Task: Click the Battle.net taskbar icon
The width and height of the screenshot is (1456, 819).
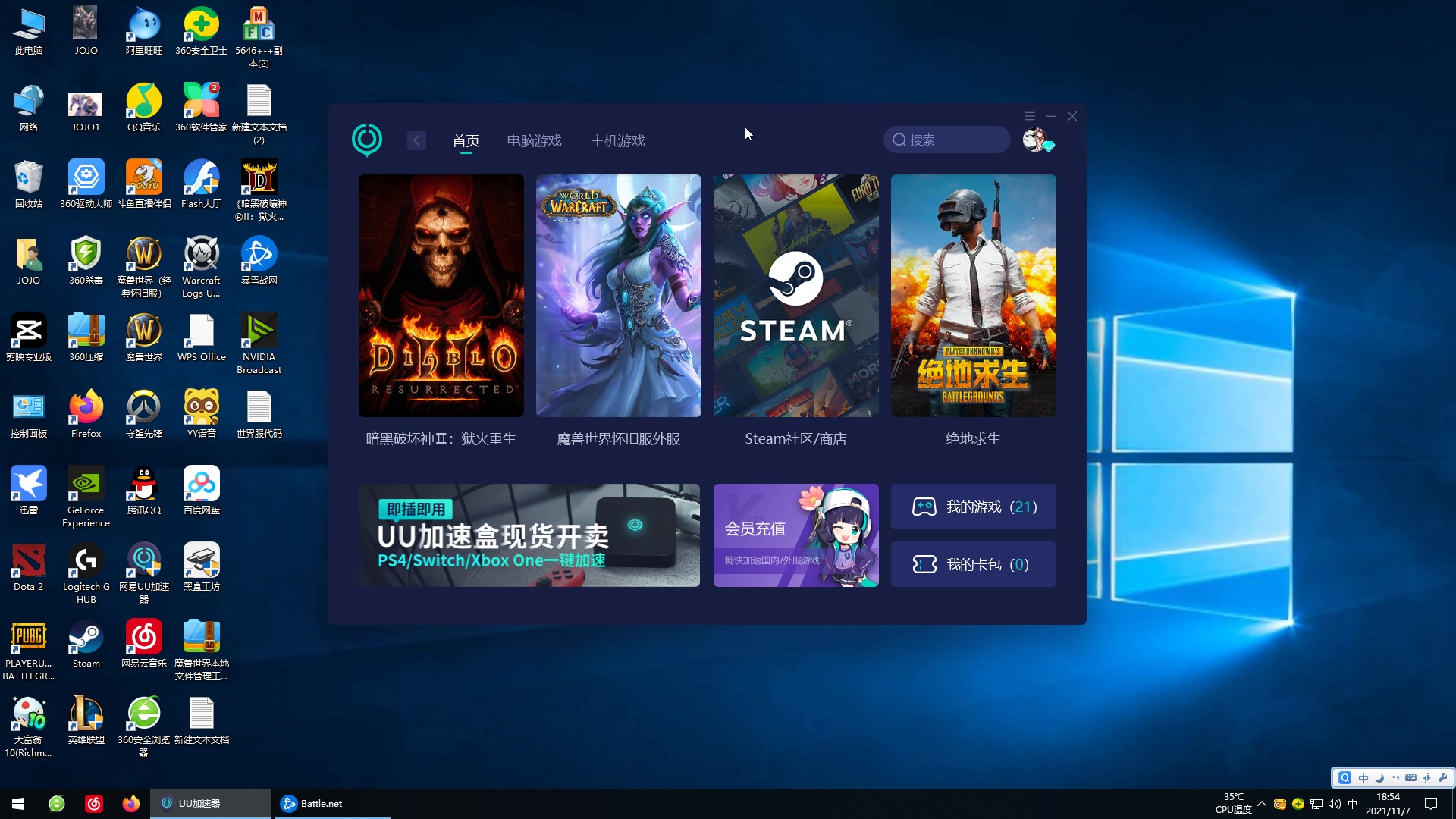Action: pyautogui.click(x=289, y=803)
